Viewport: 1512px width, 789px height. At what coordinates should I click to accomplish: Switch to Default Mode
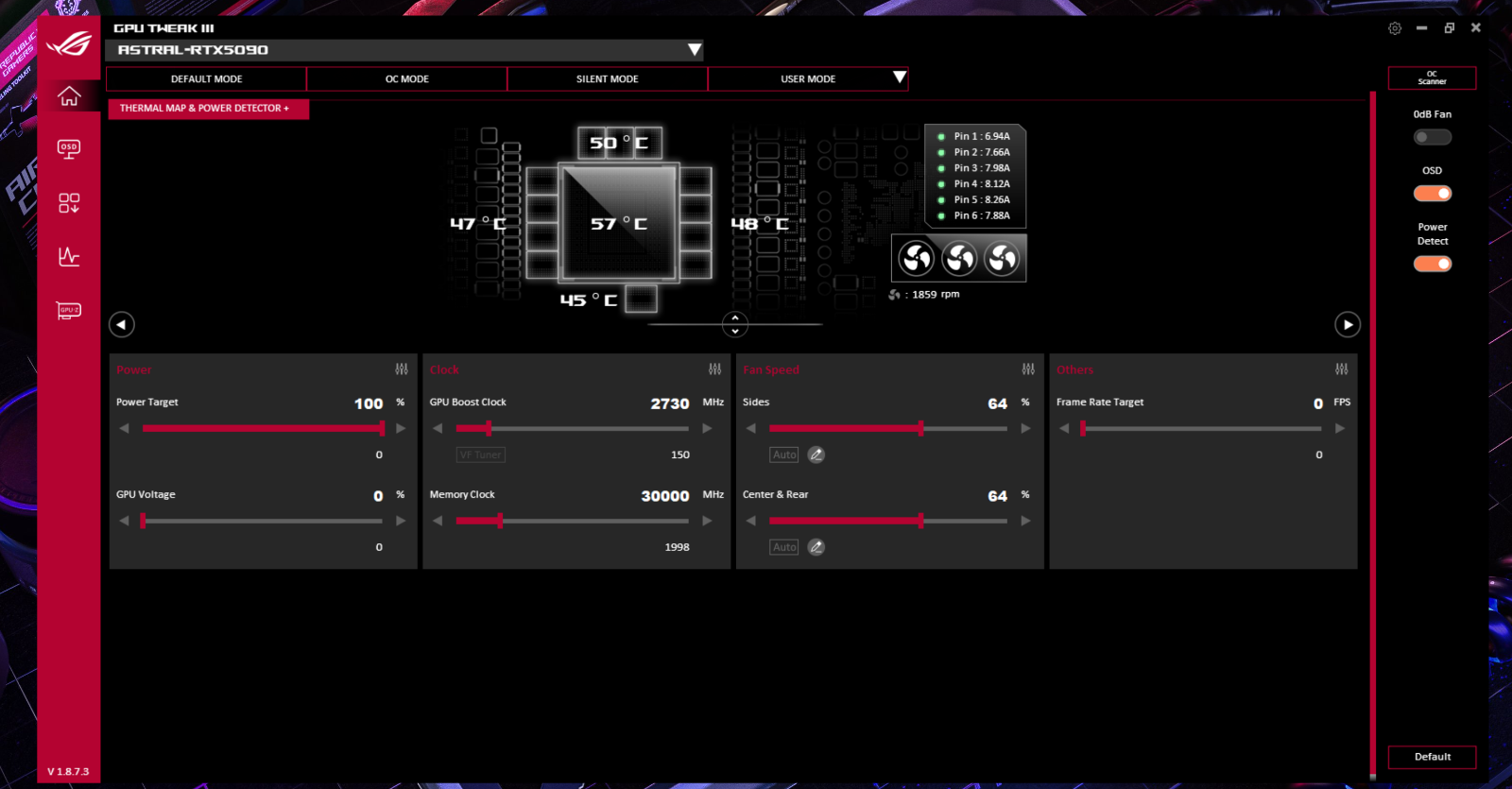[x=206, y=79]
